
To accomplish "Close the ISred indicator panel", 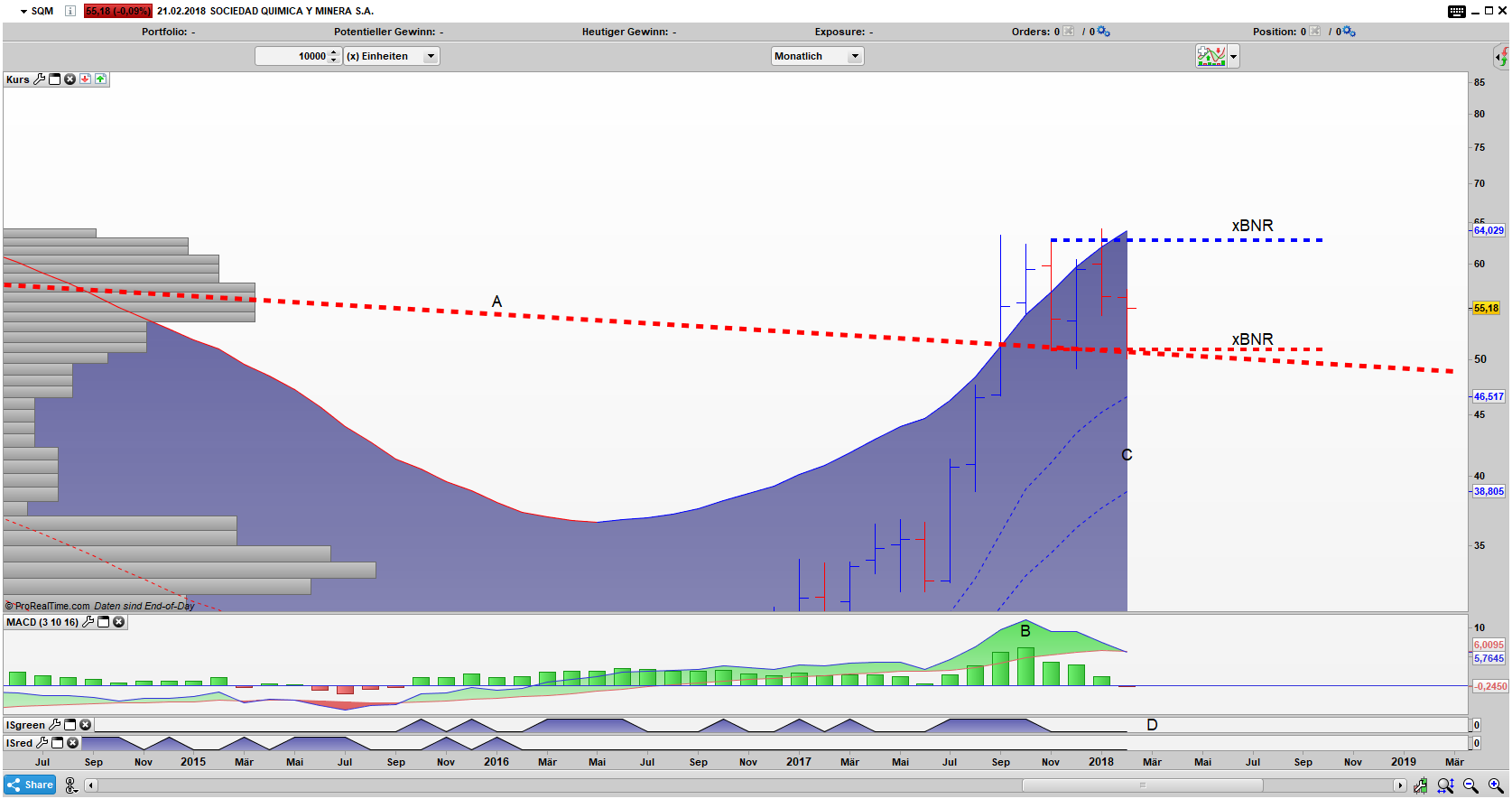I will (73, 743).
